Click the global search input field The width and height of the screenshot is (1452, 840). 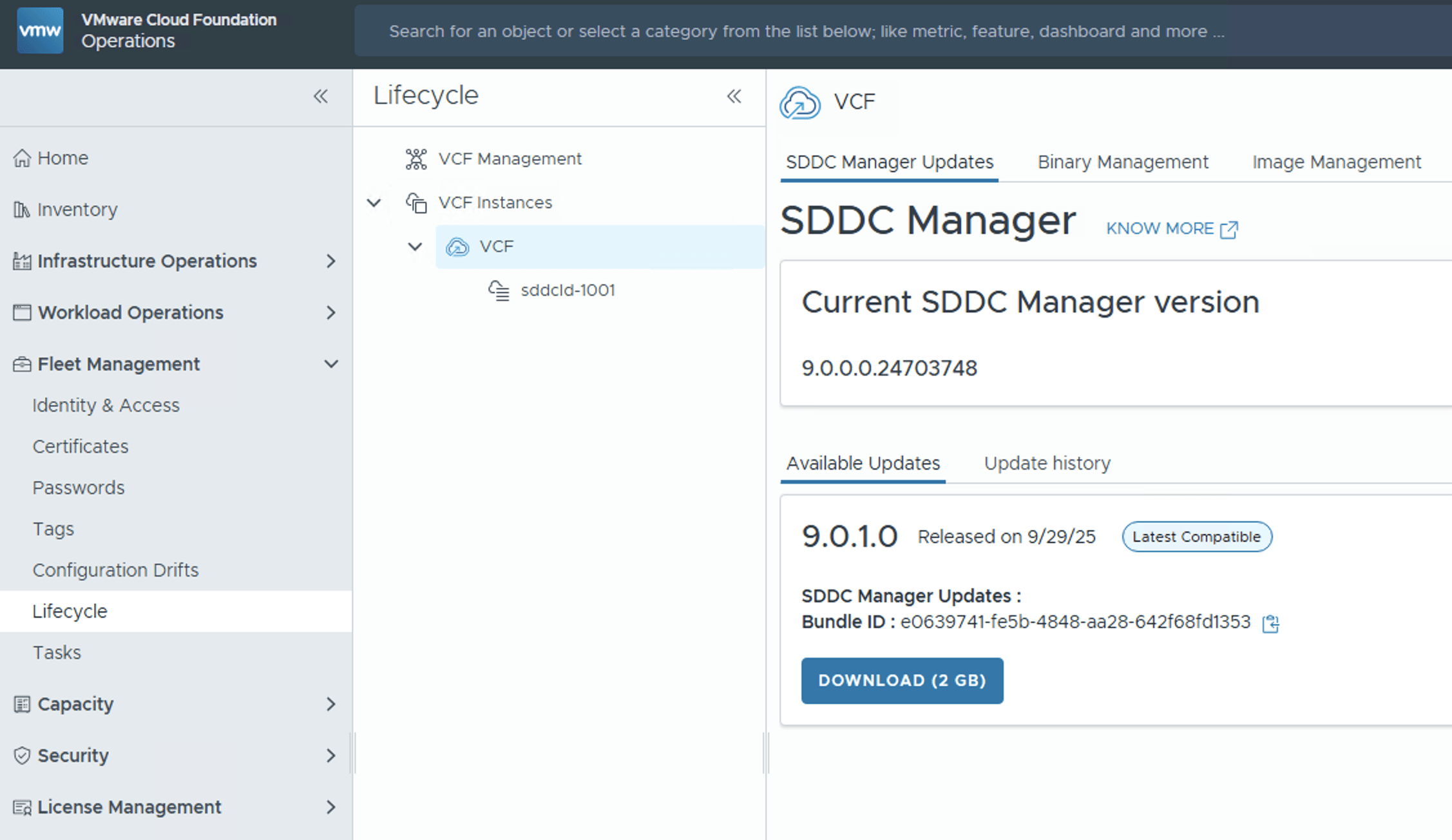[805, 31]
